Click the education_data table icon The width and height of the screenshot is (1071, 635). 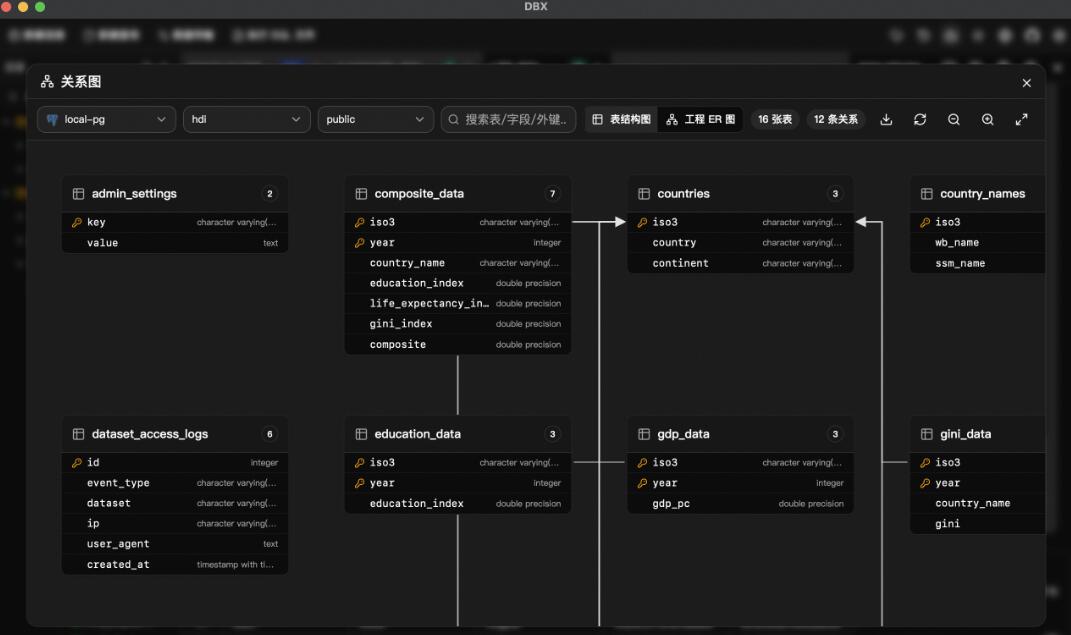361,434
